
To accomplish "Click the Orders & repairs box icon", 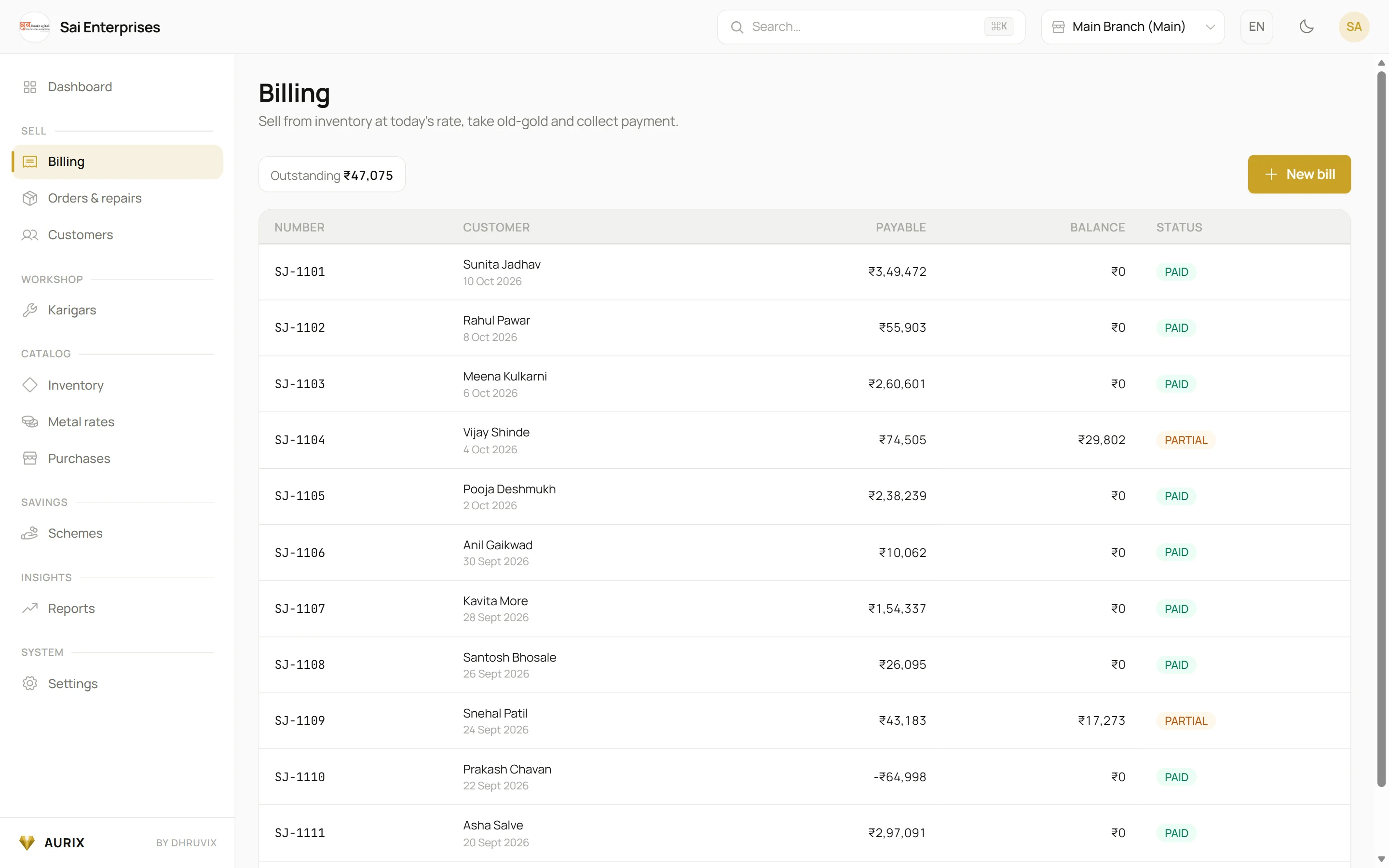I will click(30, 198).
